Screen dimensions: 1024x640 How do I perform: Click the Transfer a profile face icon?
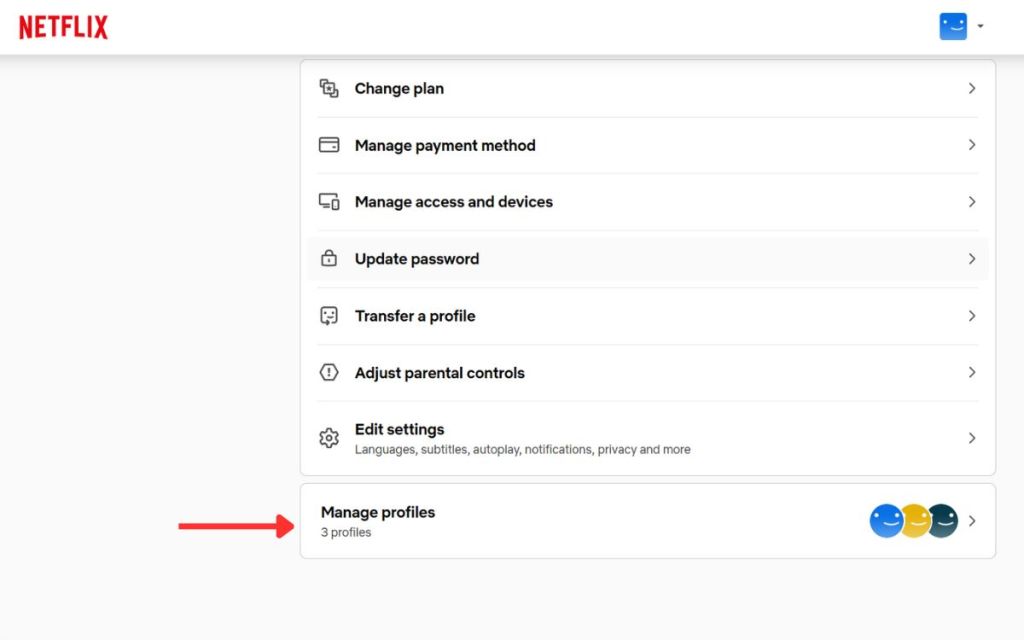pos(329,316)
